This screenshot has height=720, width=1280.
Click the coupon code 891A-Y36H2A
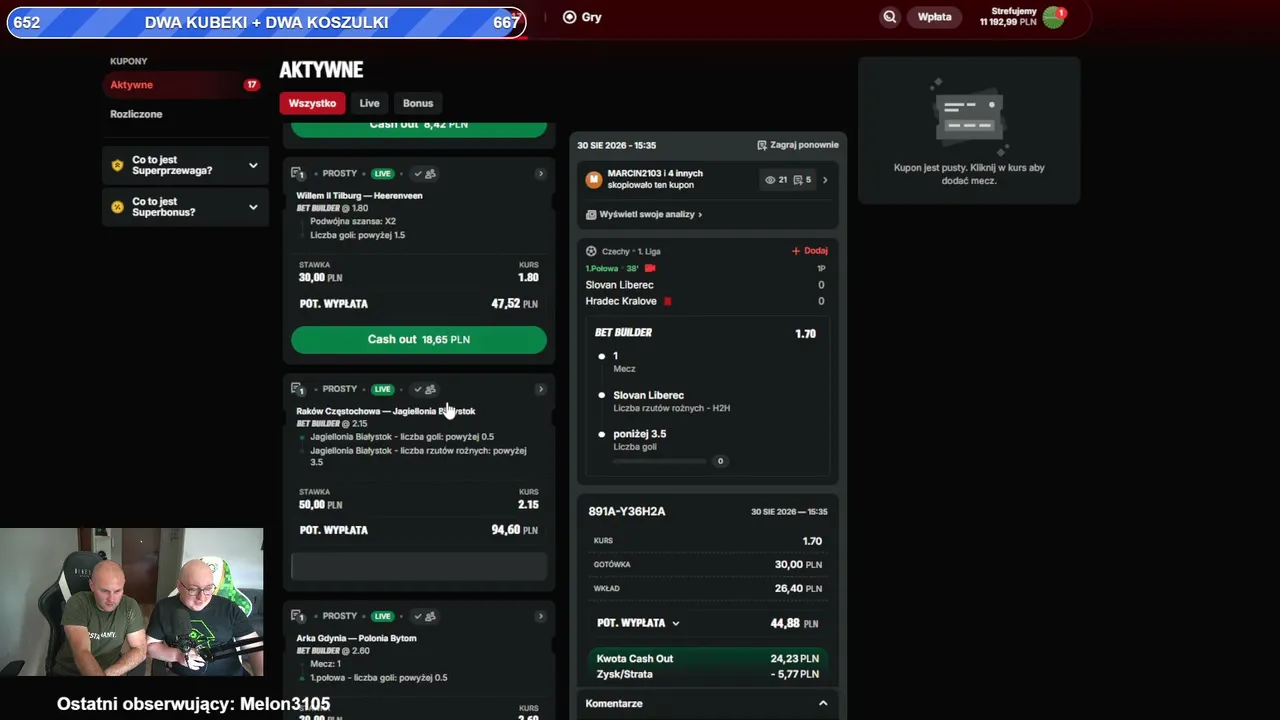coord(627,511)
